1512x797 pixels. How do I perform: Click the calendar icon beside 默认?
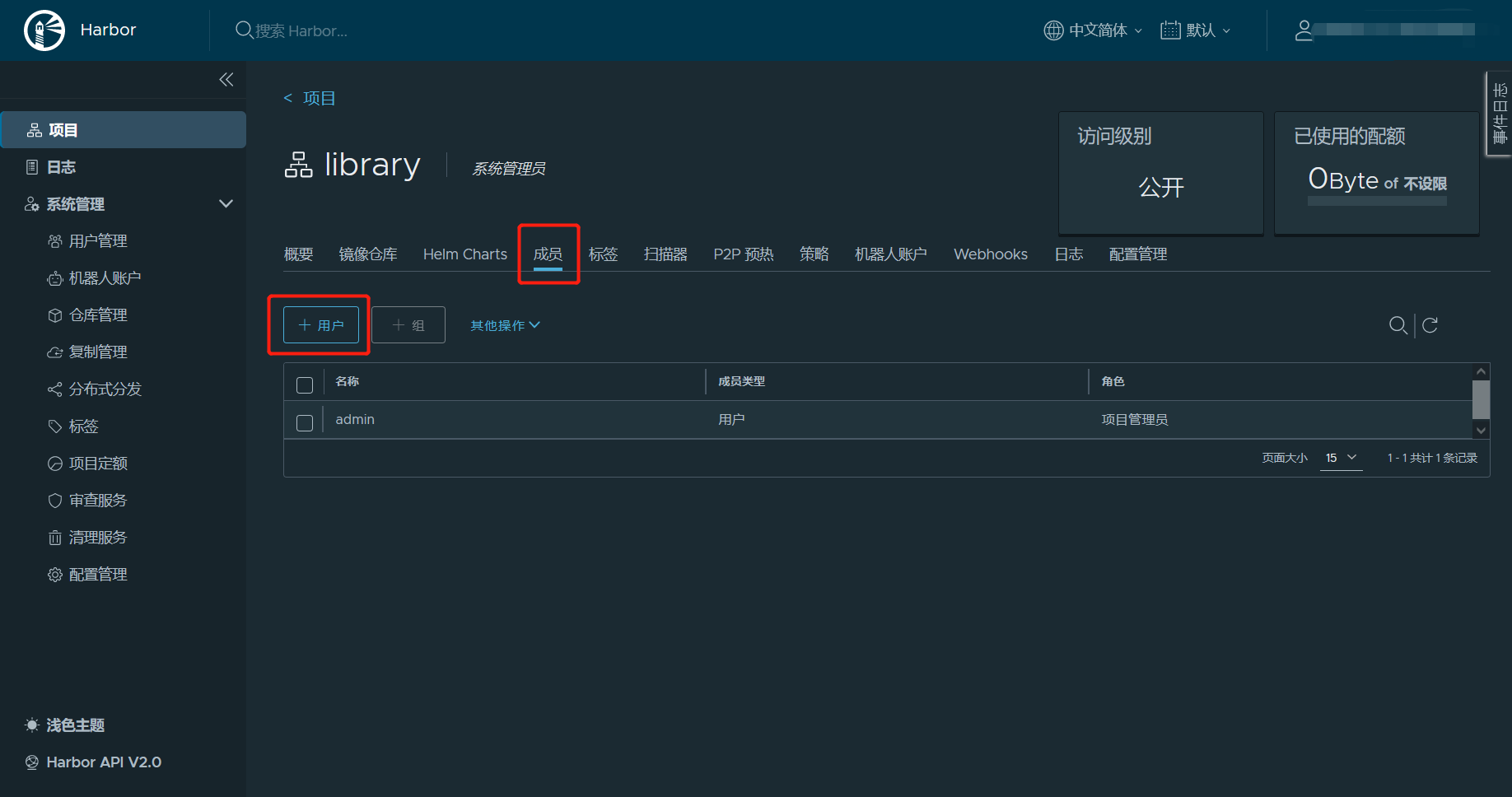pos(1170,30)
